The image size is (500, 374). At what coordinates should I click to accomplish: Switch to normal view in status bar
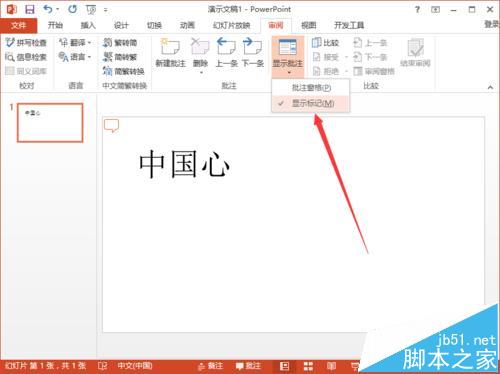point(284,366)
